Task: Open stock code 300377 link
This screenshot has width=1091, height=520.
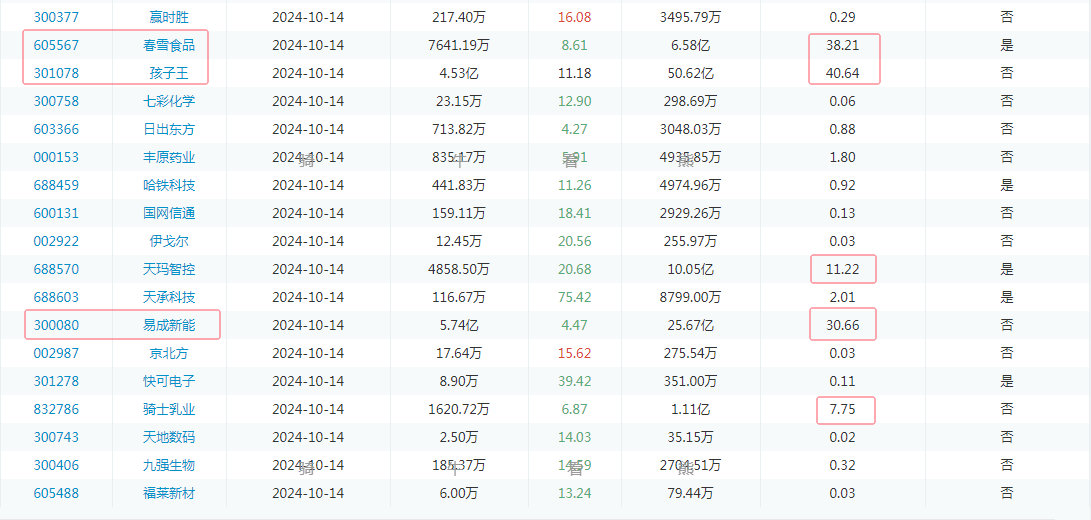Action: pos(56,17)
